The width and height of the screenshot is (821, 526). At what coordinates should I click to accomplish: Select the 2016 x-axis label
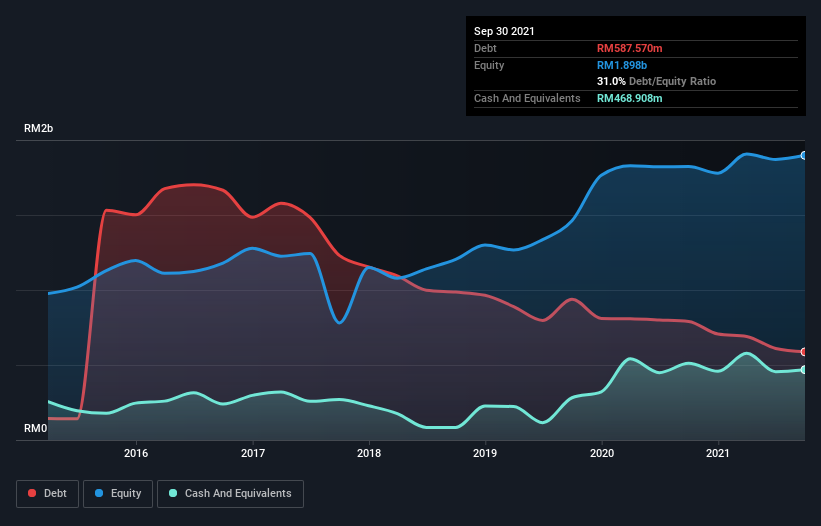click(136, 453)
